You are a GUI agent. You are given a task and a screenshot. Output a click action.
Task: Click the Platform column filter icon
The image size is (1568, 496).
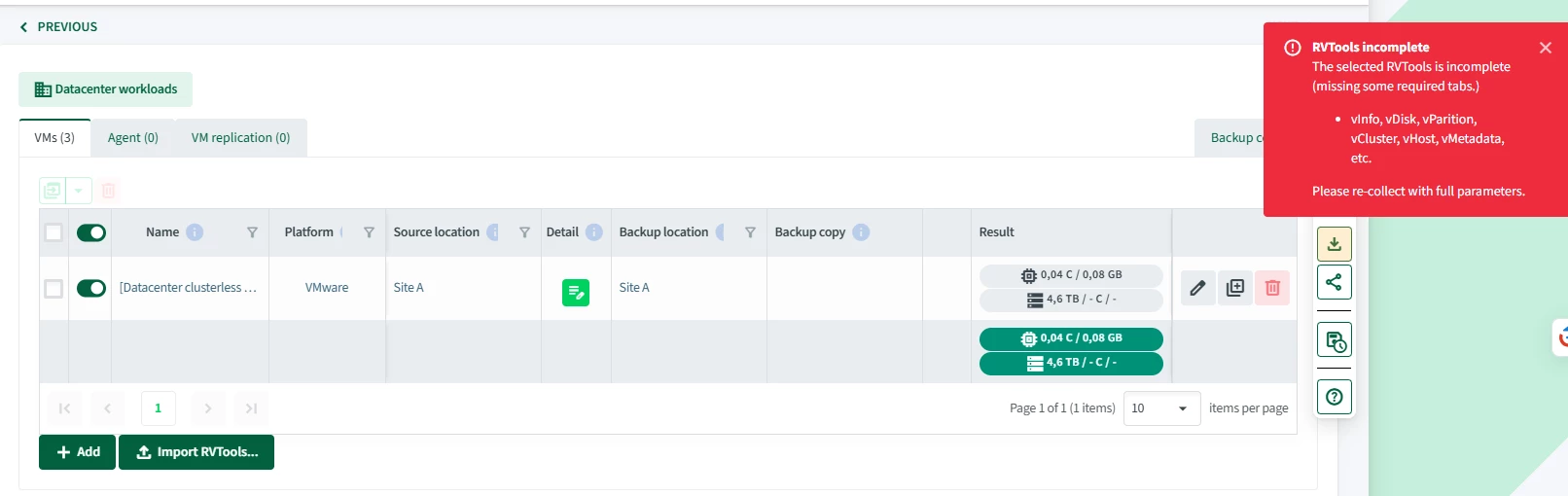click(369, 232)
